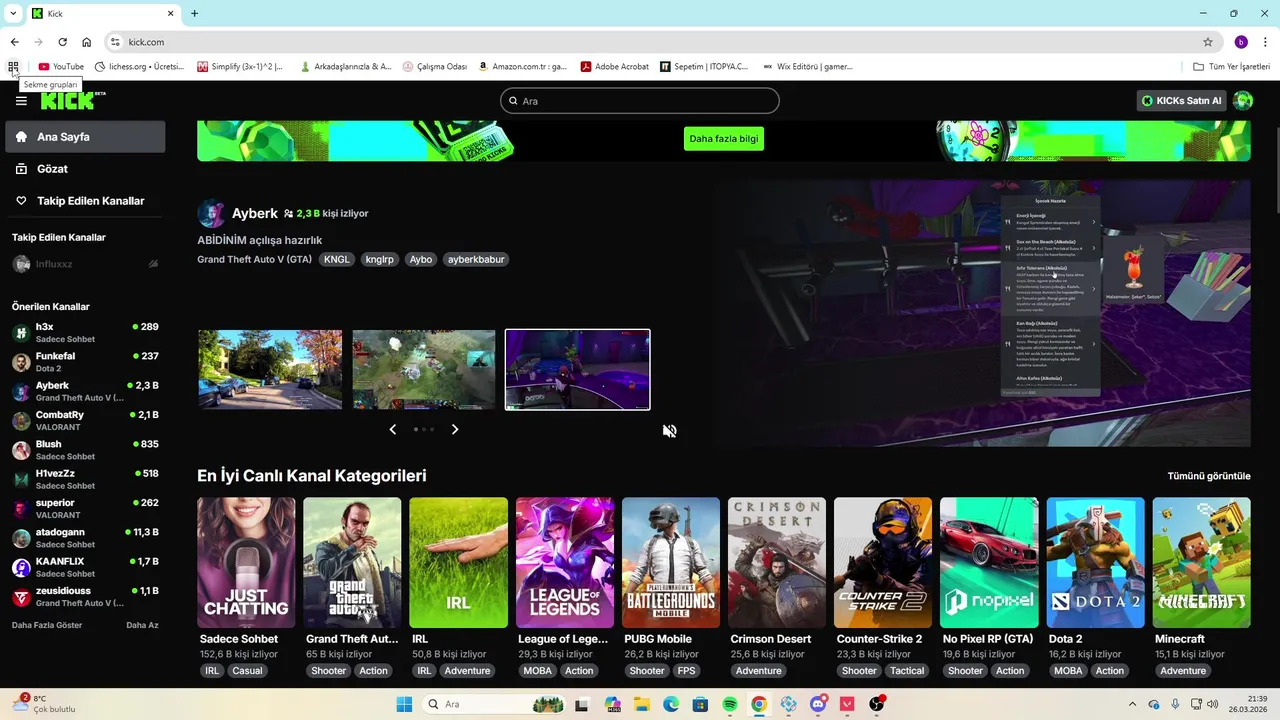
Task: Open the zeusidiouss channel avatar
Action: [x=21, y=597]
